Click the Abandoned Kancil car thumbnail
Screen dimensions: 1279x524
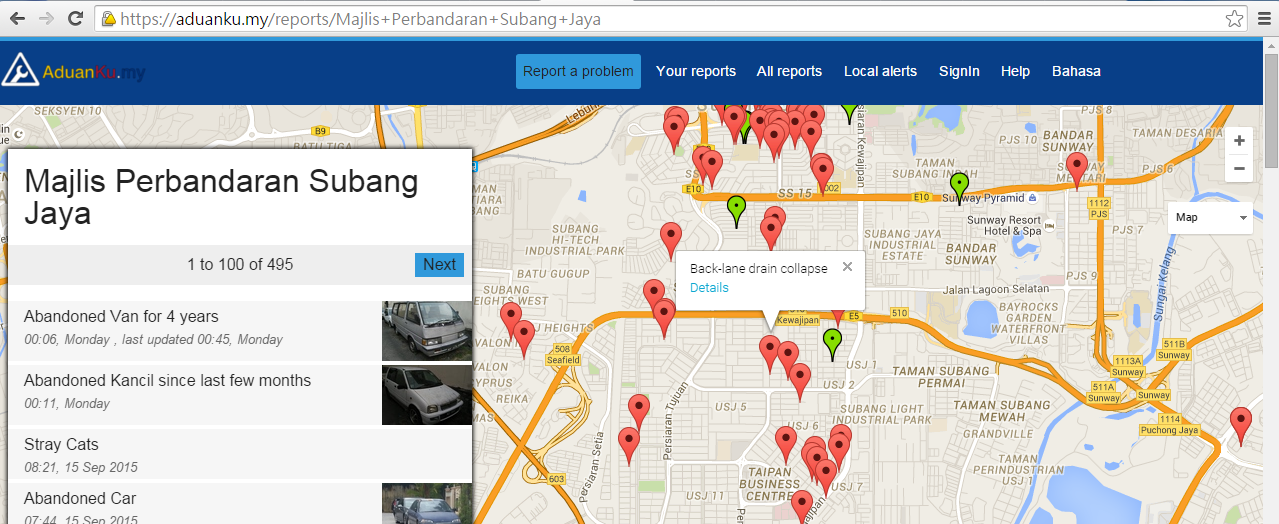coord(426,394)
